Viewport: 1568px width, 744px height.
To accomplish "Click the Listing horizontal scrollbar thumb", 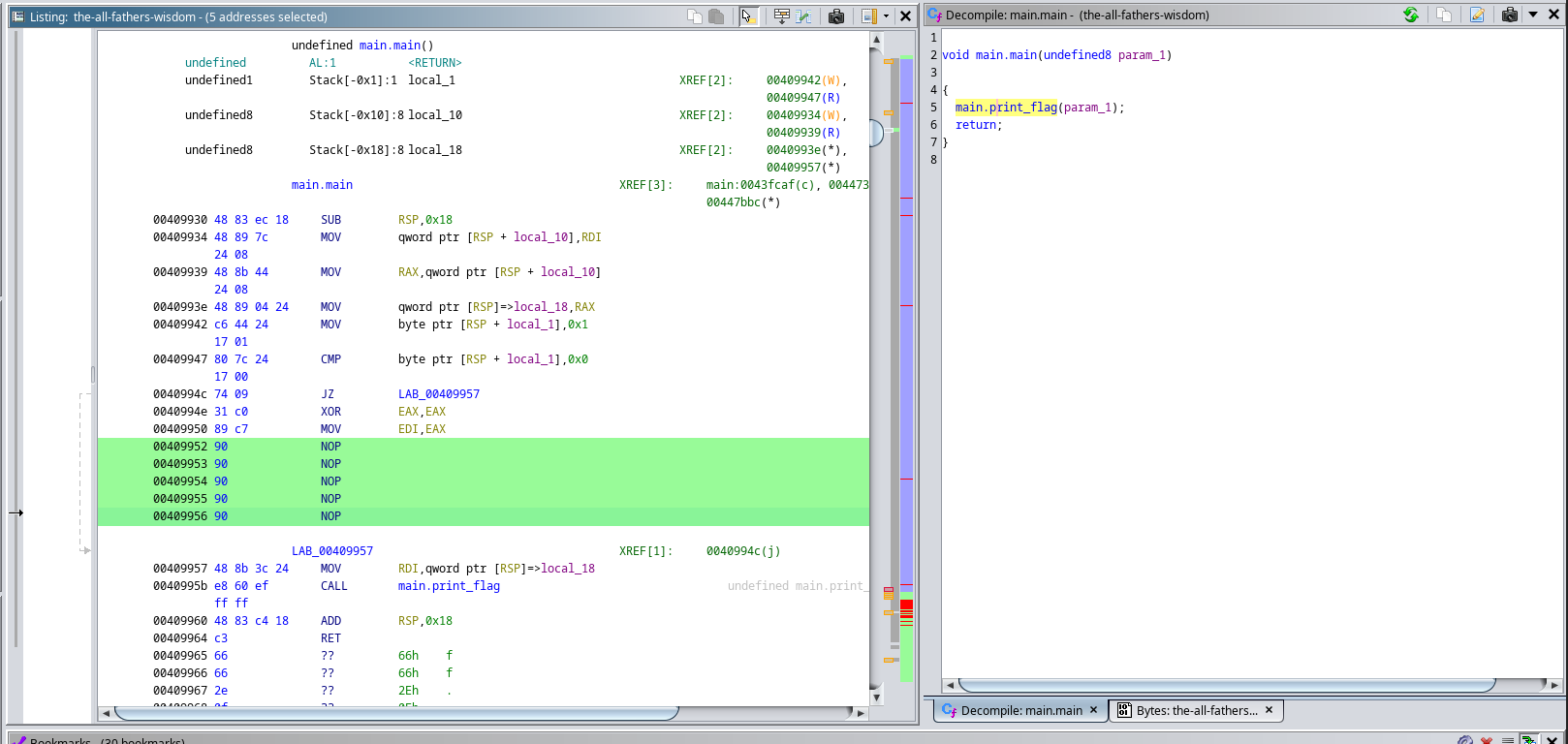I will pos(396,713).
